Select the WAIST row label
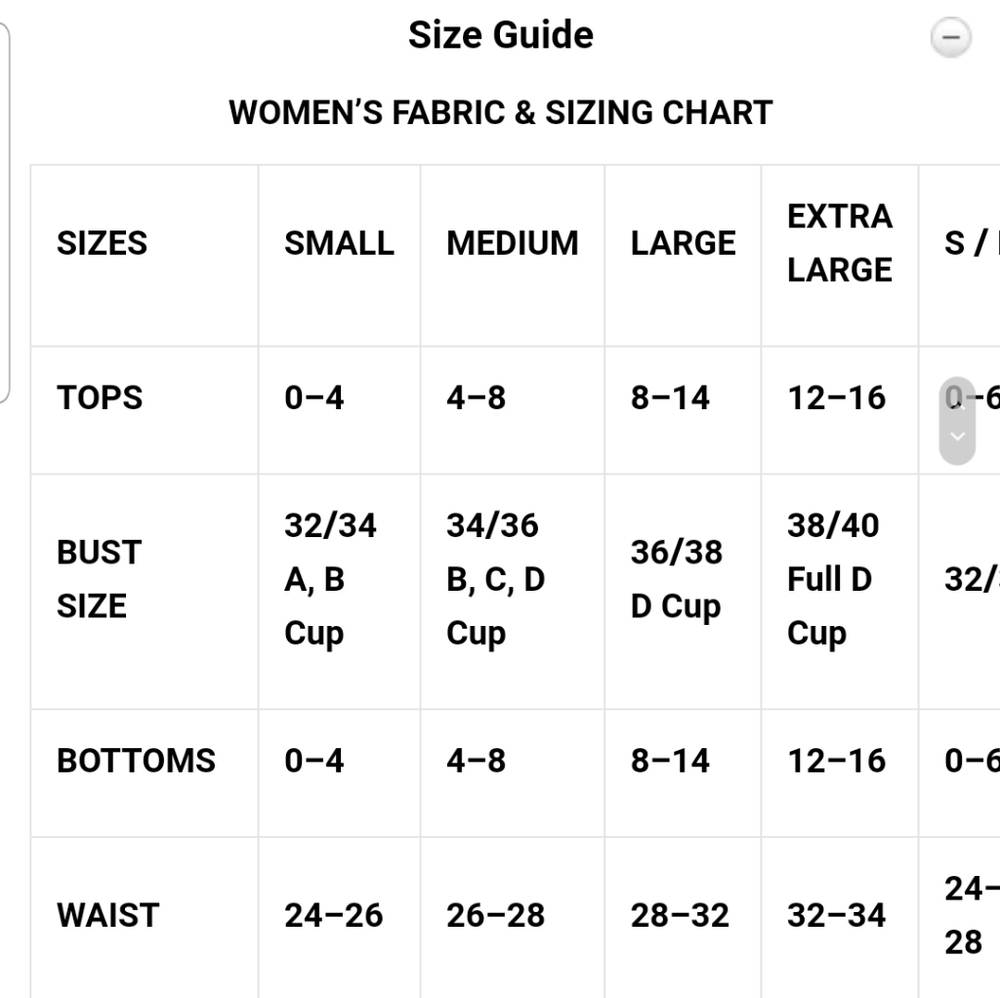Viewport: 1000px width, 998px height. tap(108, 915)
